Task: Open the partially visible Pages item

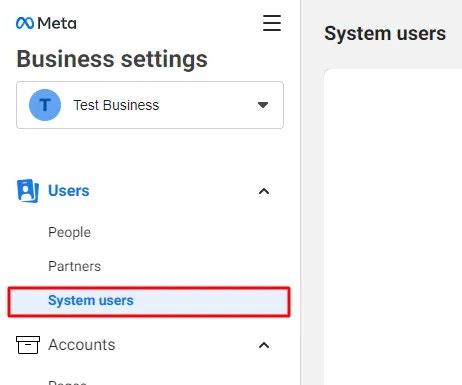Action: (67, 382)
